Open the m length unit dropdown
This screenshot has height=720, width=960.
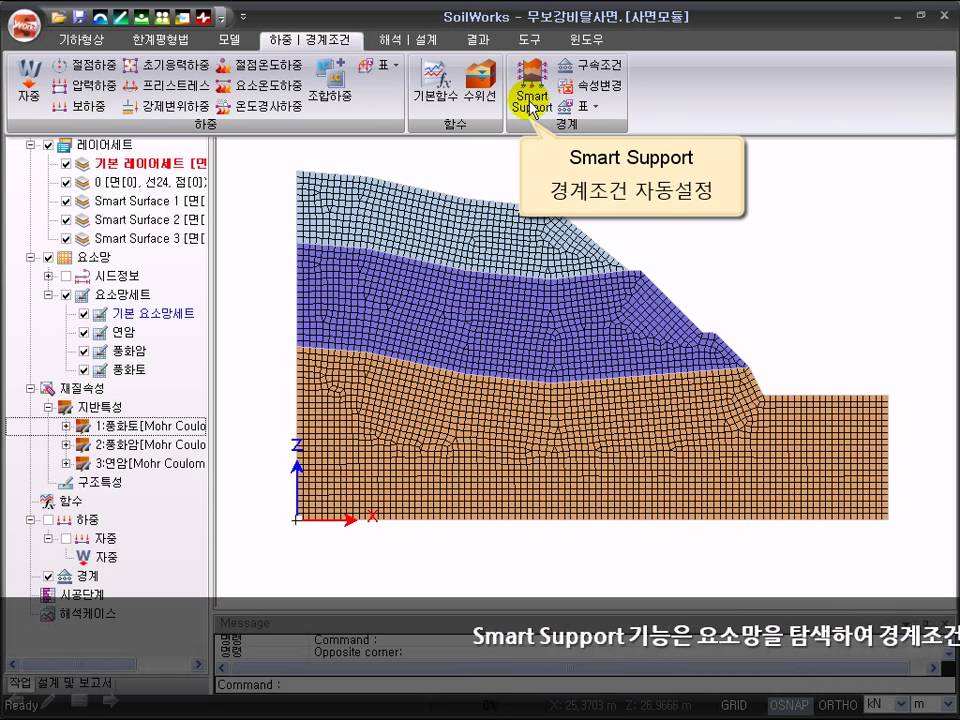(947, 704)
